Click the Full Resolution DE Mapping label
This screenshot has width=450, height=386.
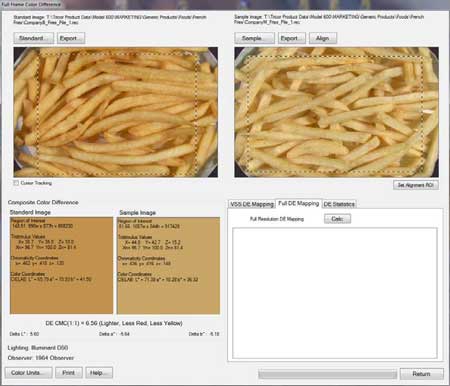pyautogui.click(x=277, y=219)
